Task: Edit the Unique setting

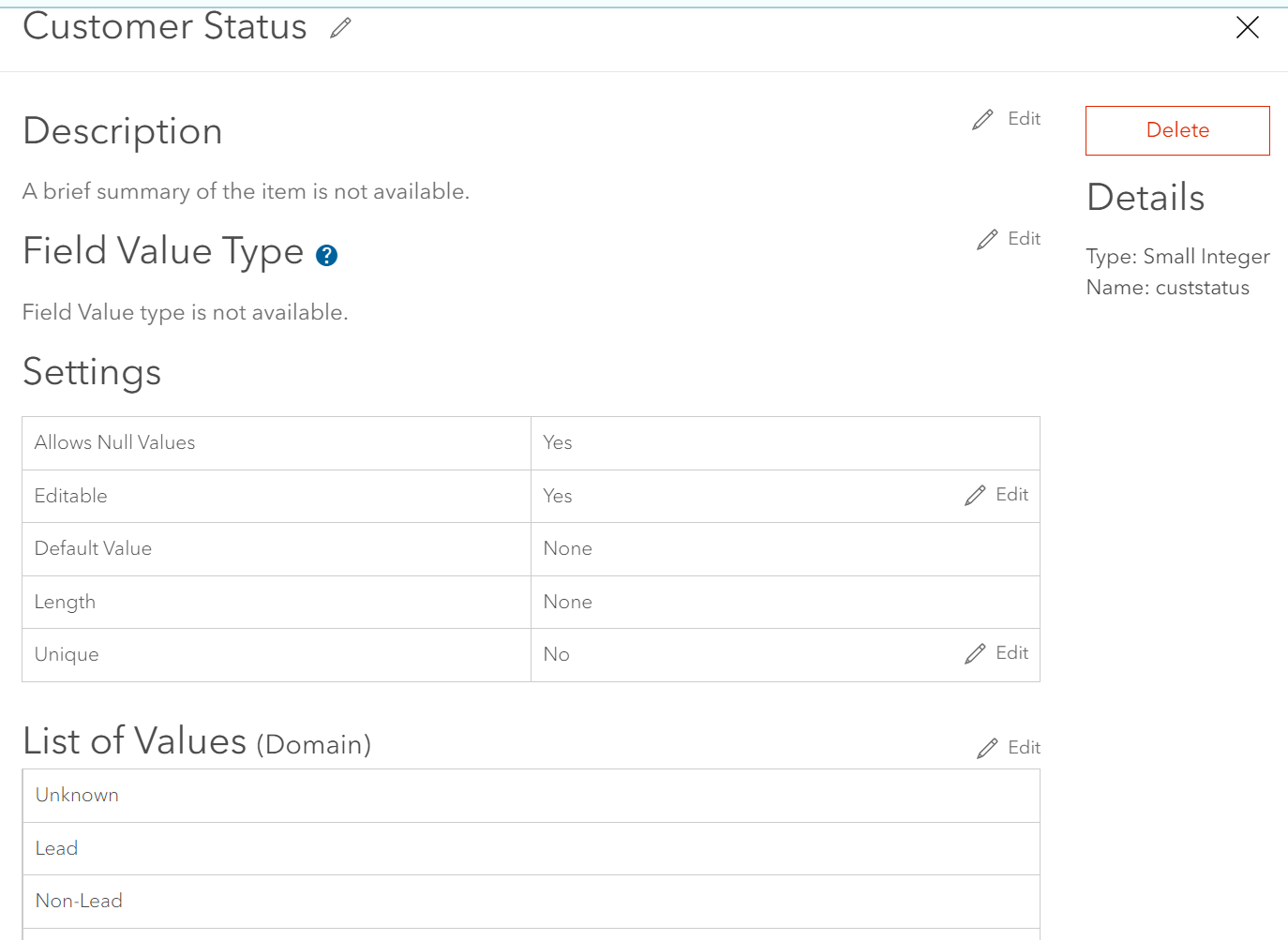Action: (x=996, y=653)
